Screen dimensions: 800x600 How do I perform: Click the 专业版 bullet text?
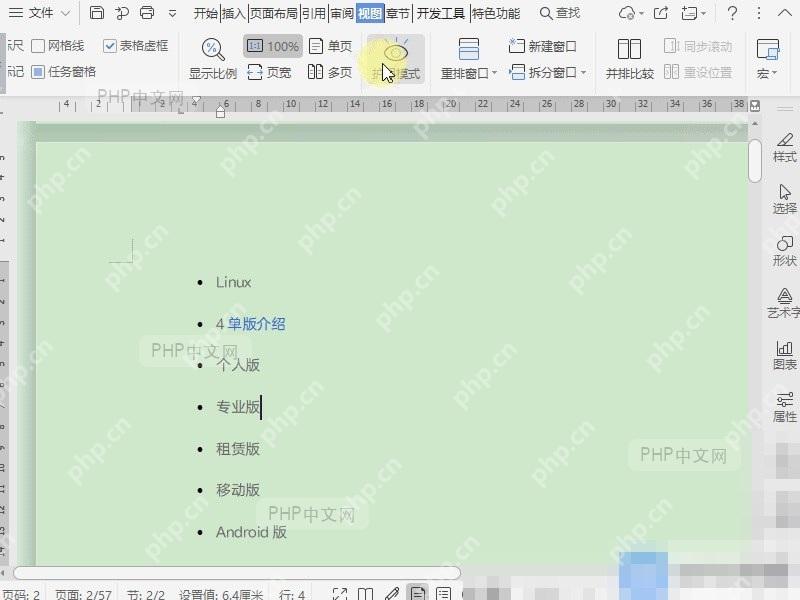point(238,407)
